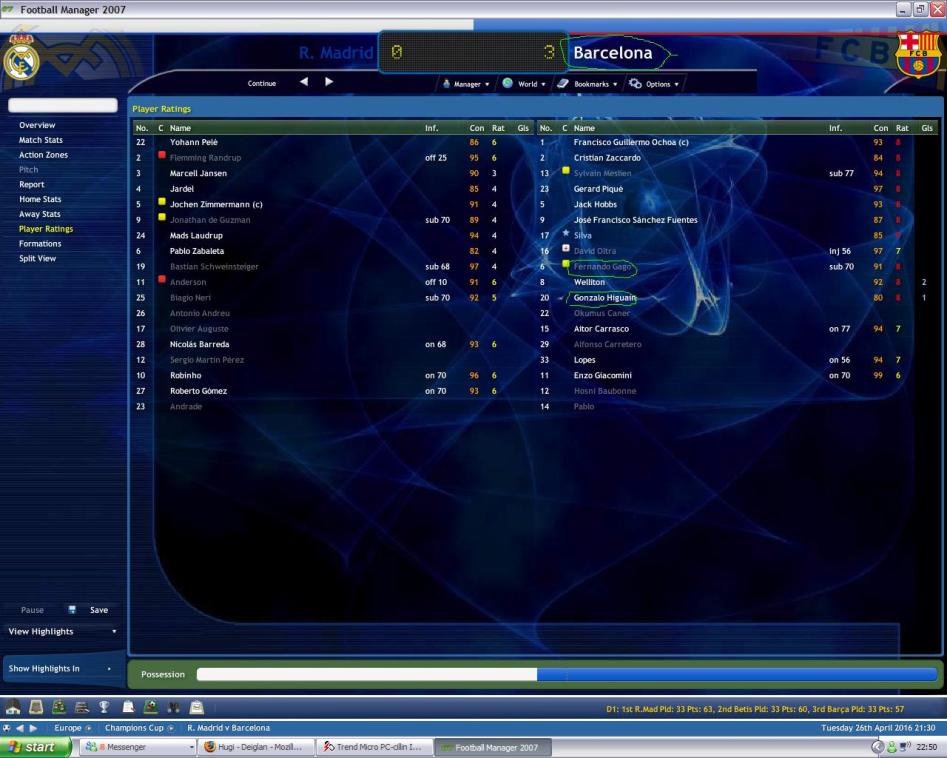Open player Francisco Guillermo Ochoa (c)

click(631, 142)
